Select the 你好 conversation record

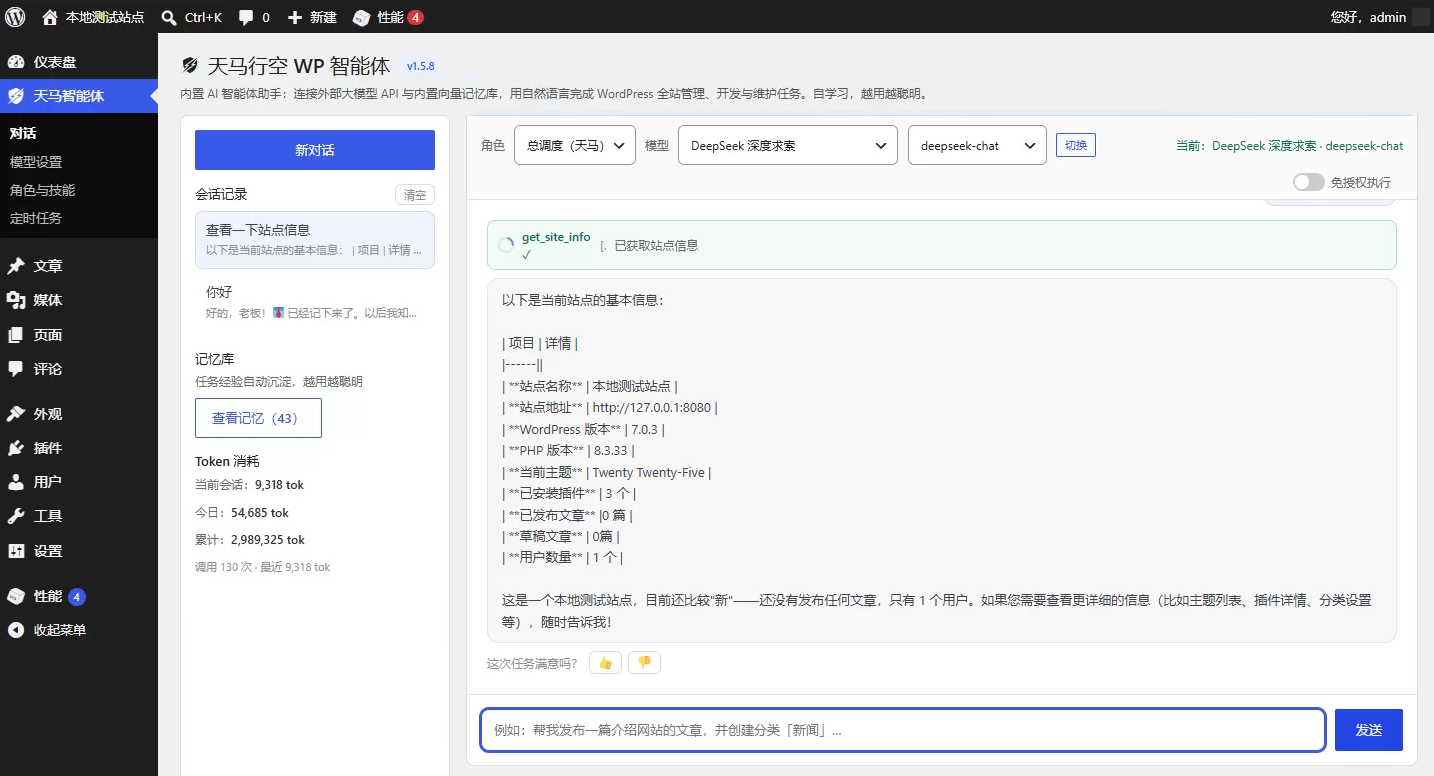[x=315, y=302]
